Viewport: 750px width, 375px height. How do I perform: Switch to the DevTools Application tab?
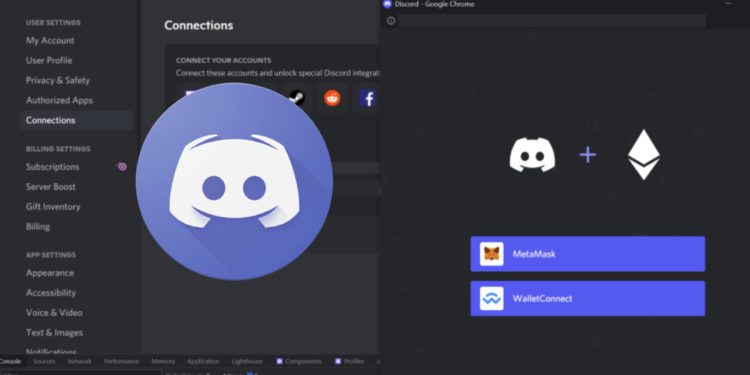pyautogui.click(x=203, y=362)
